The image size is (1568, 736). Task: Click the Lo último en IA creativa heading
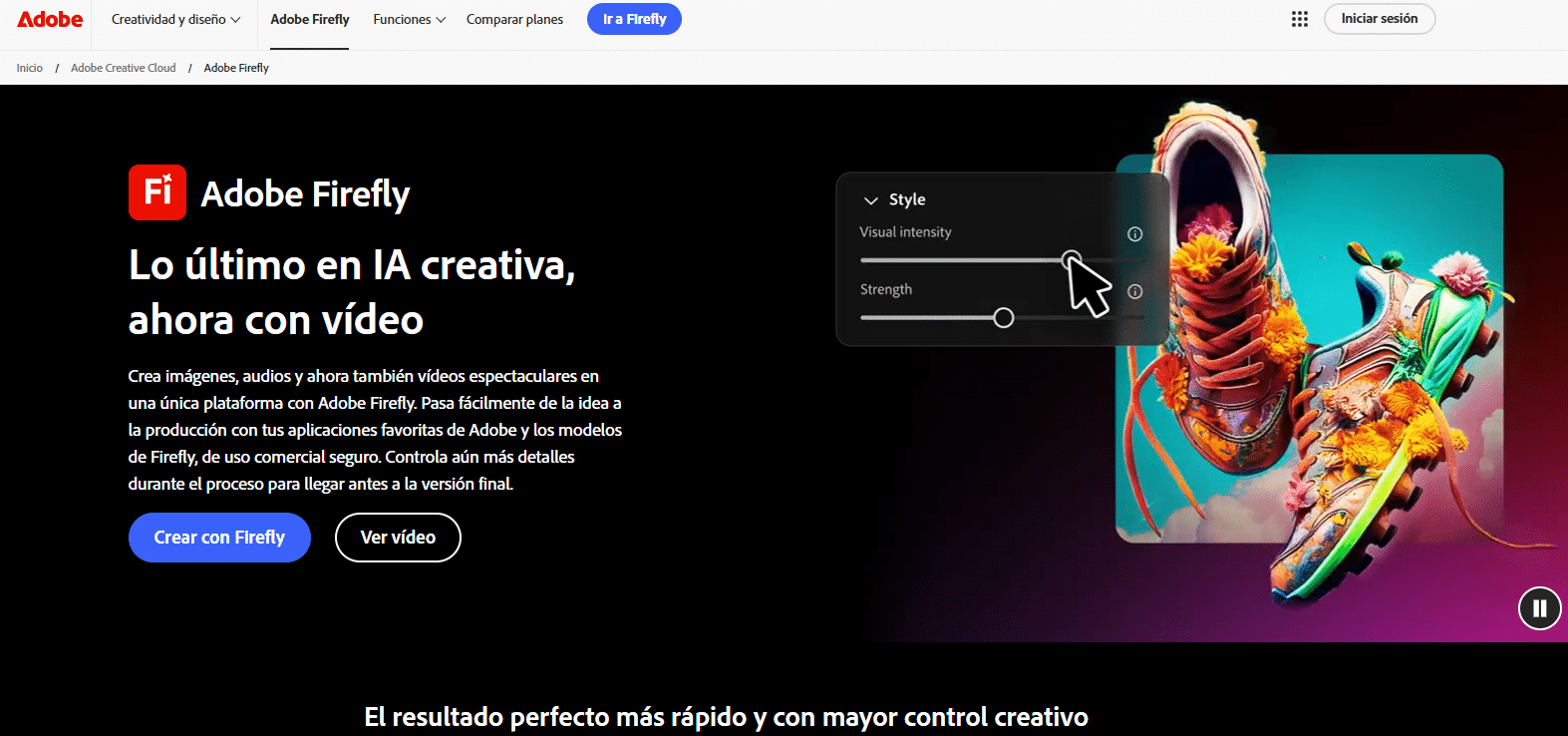[x=352, y=292]
